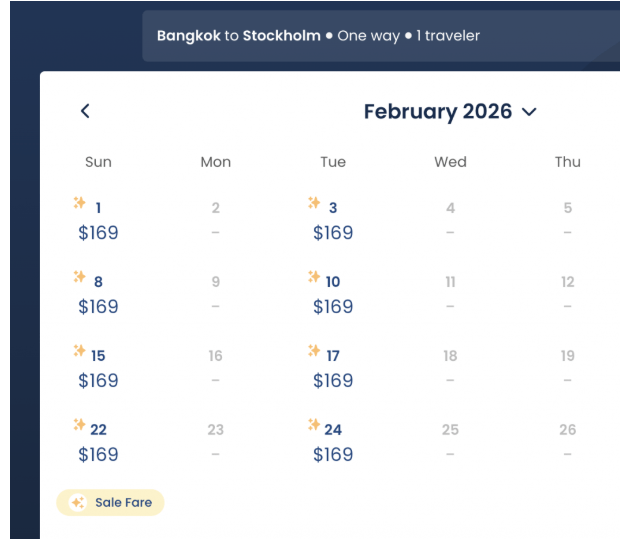Open the February 2026 month dropdown
Image resolution: width=637 pixels, height=540 pixels.
[450, 111]
